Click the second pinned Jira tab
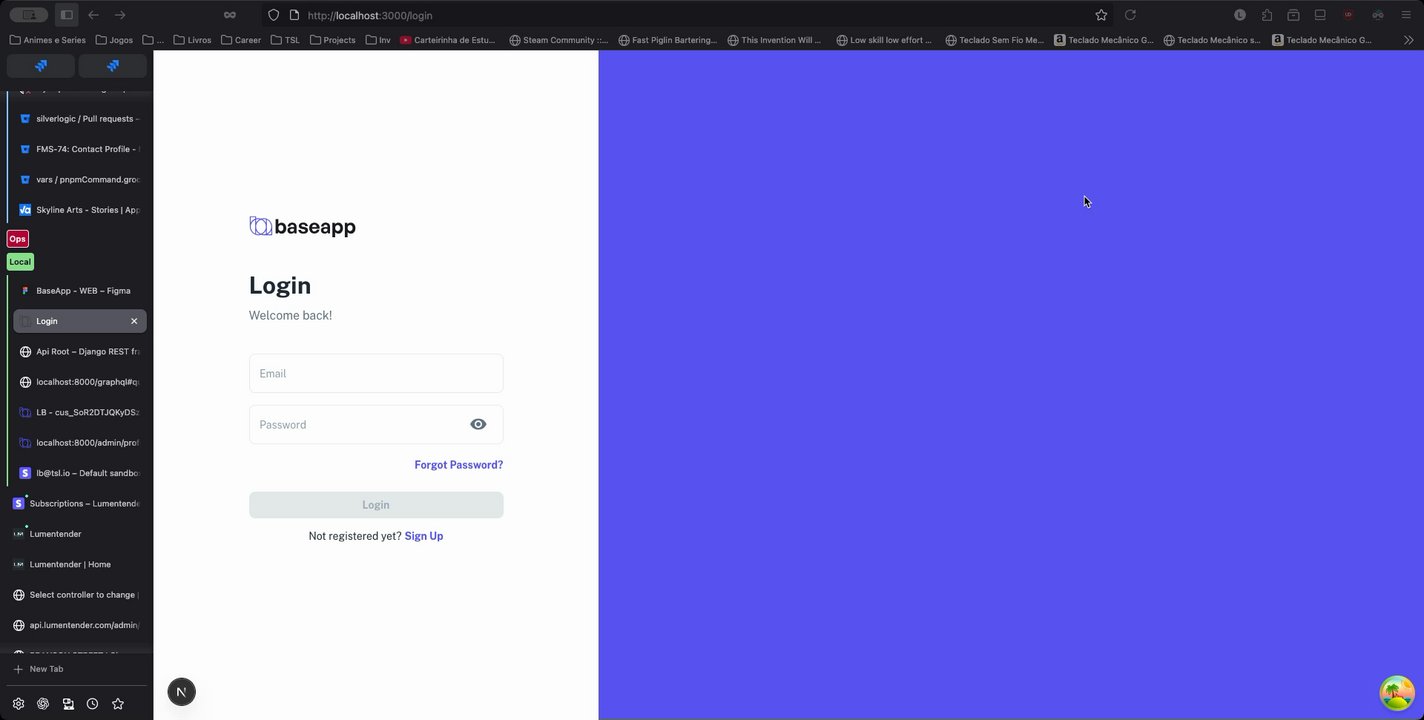 point(113,66)
